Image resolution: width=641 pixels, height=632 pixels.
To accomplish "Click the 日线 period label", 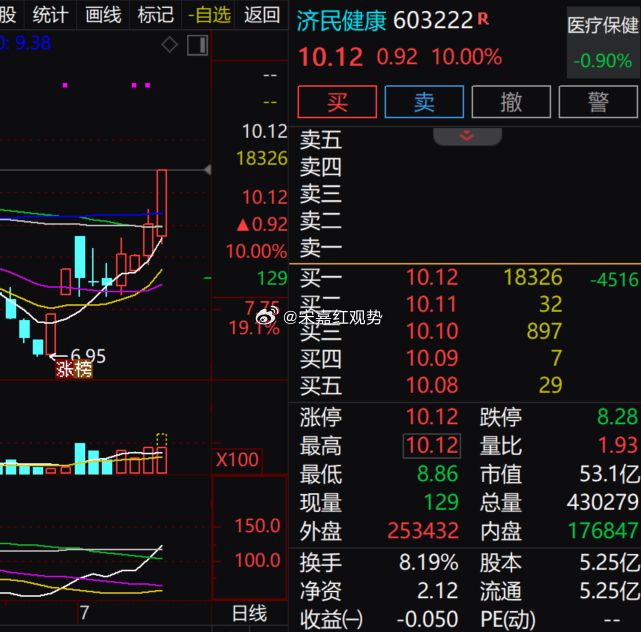I will (249, 613).
